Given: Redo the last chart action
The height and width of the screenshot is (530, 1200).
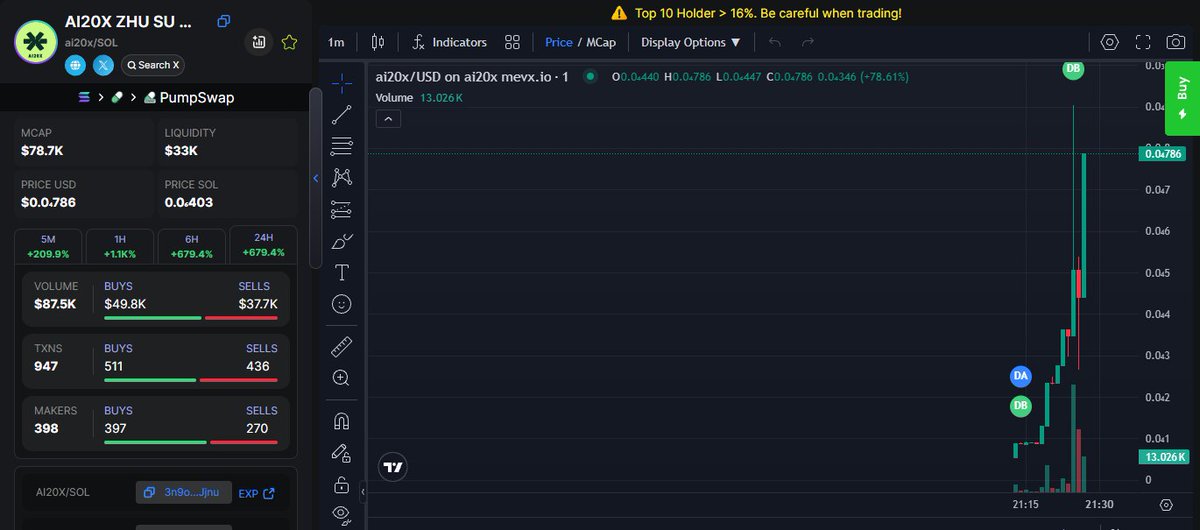Looking at the screenshot, I should 808,42.
